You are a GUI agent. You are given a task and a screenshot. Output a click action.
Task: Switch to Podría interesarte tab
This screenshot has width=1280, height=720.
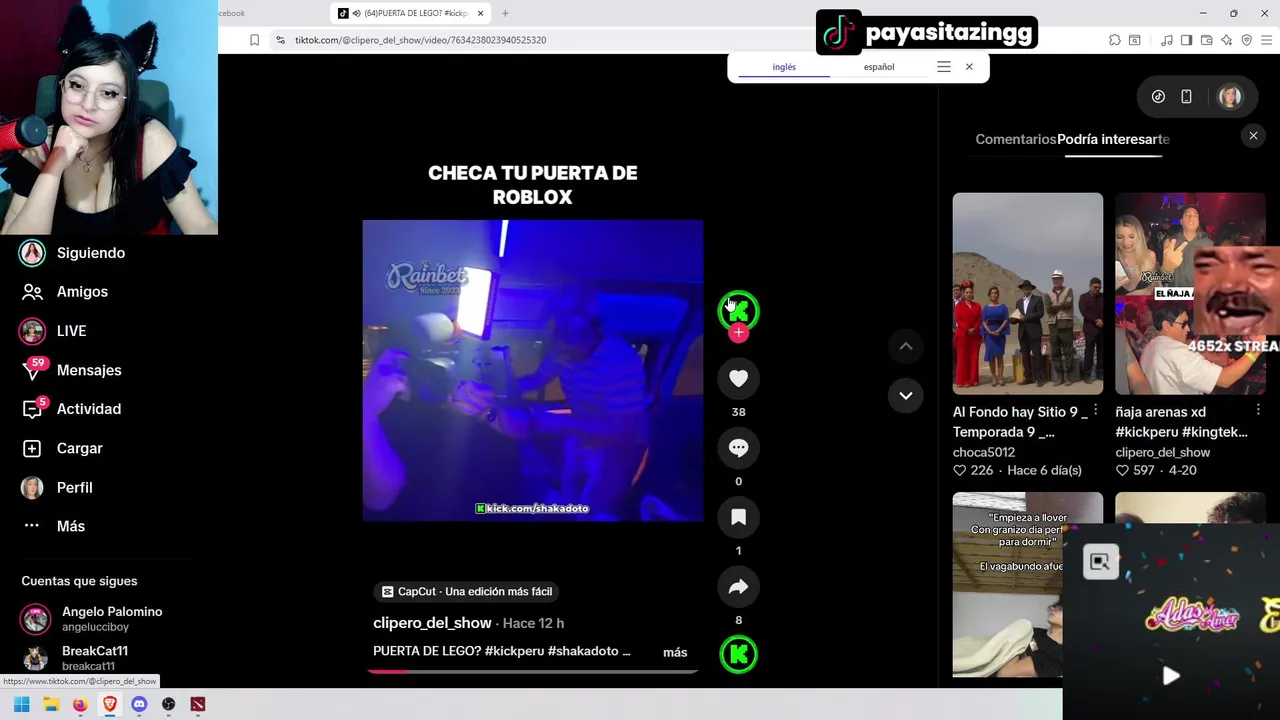coord(1113,139)
